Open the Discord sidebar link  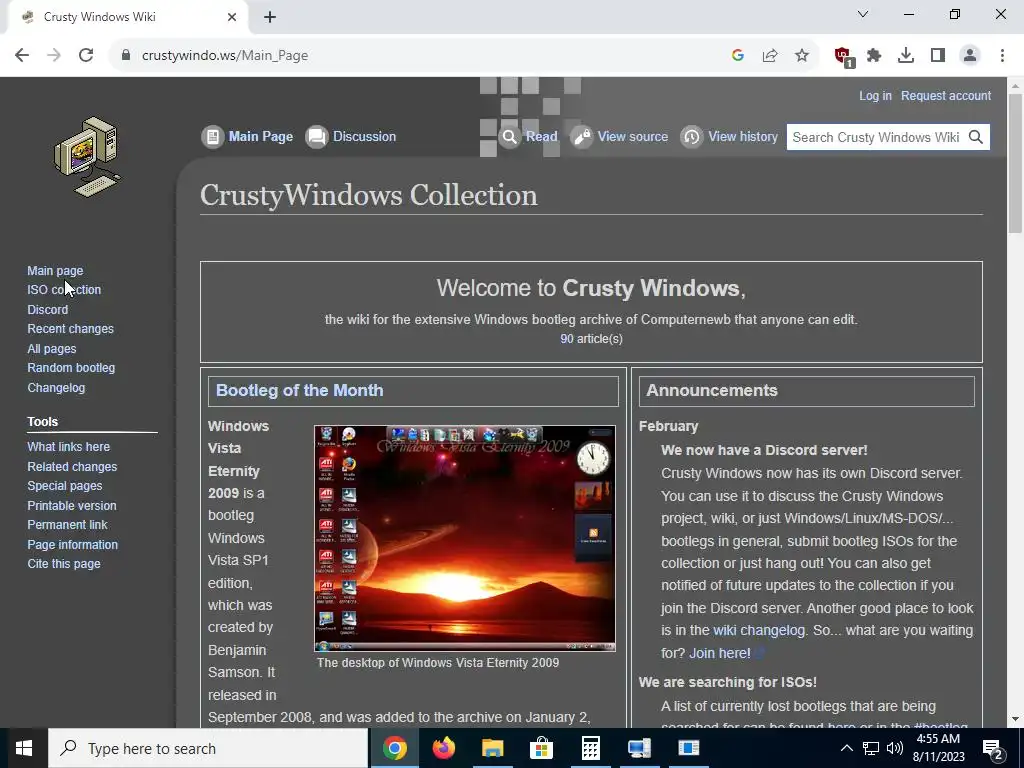tap(47, 310)
